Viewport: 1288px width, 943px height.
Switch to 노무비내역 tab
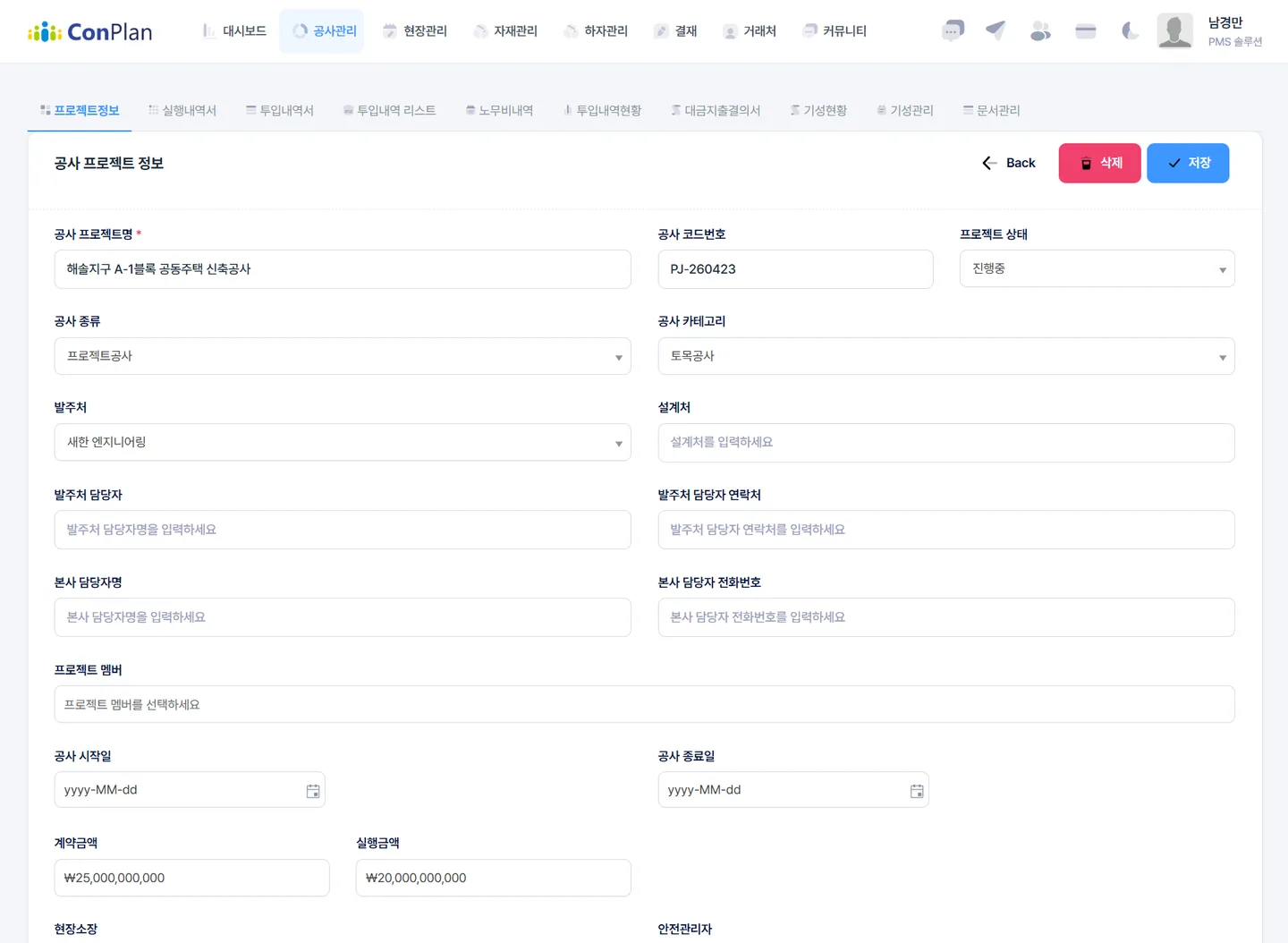(499, 110)
